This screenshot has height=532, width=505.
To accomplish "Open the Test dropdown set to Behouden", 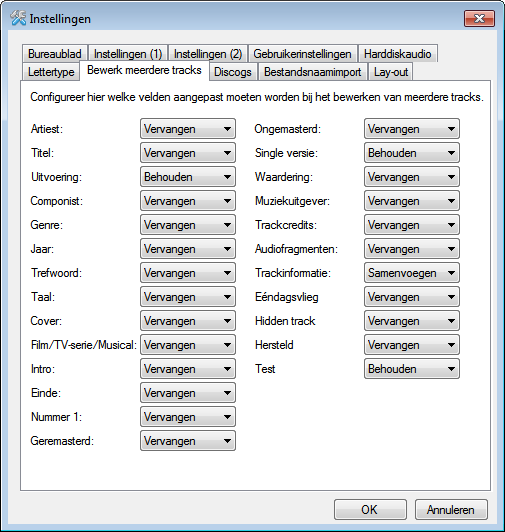I will click(412, 368).
